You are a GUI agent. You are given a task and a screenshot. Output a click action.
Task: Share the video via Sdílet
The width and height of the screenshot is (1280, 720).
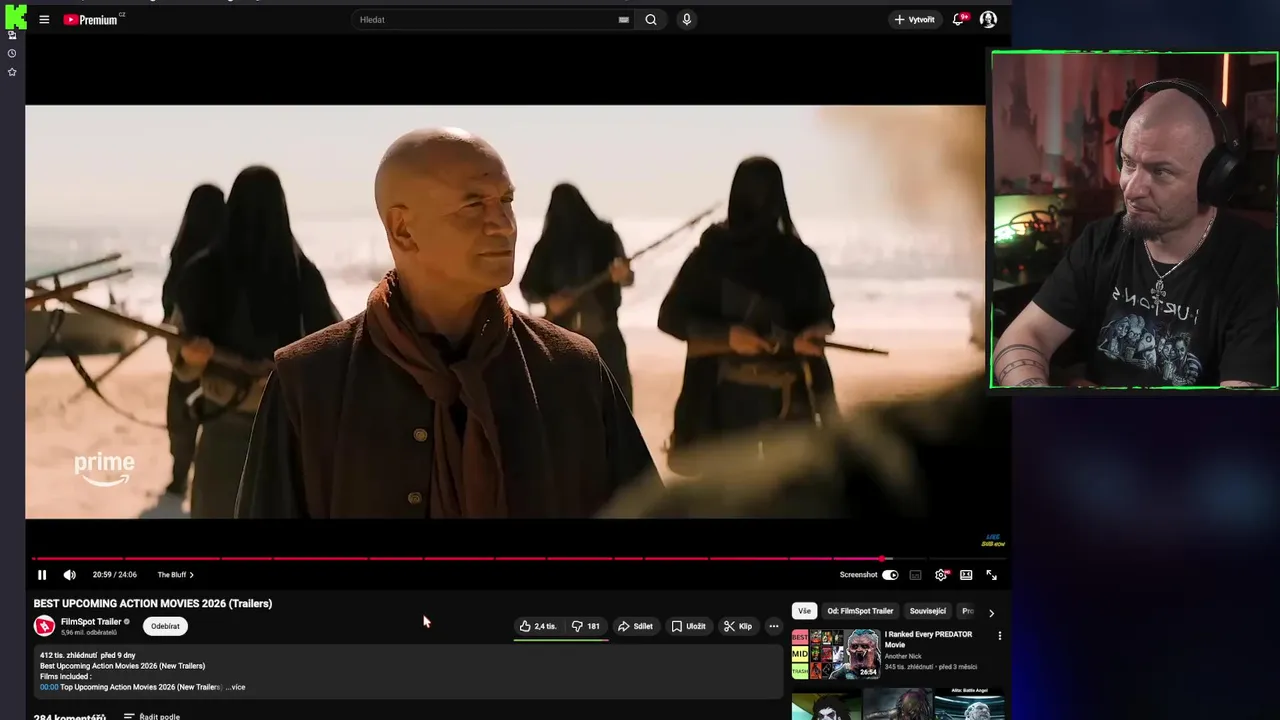(635, 626)
